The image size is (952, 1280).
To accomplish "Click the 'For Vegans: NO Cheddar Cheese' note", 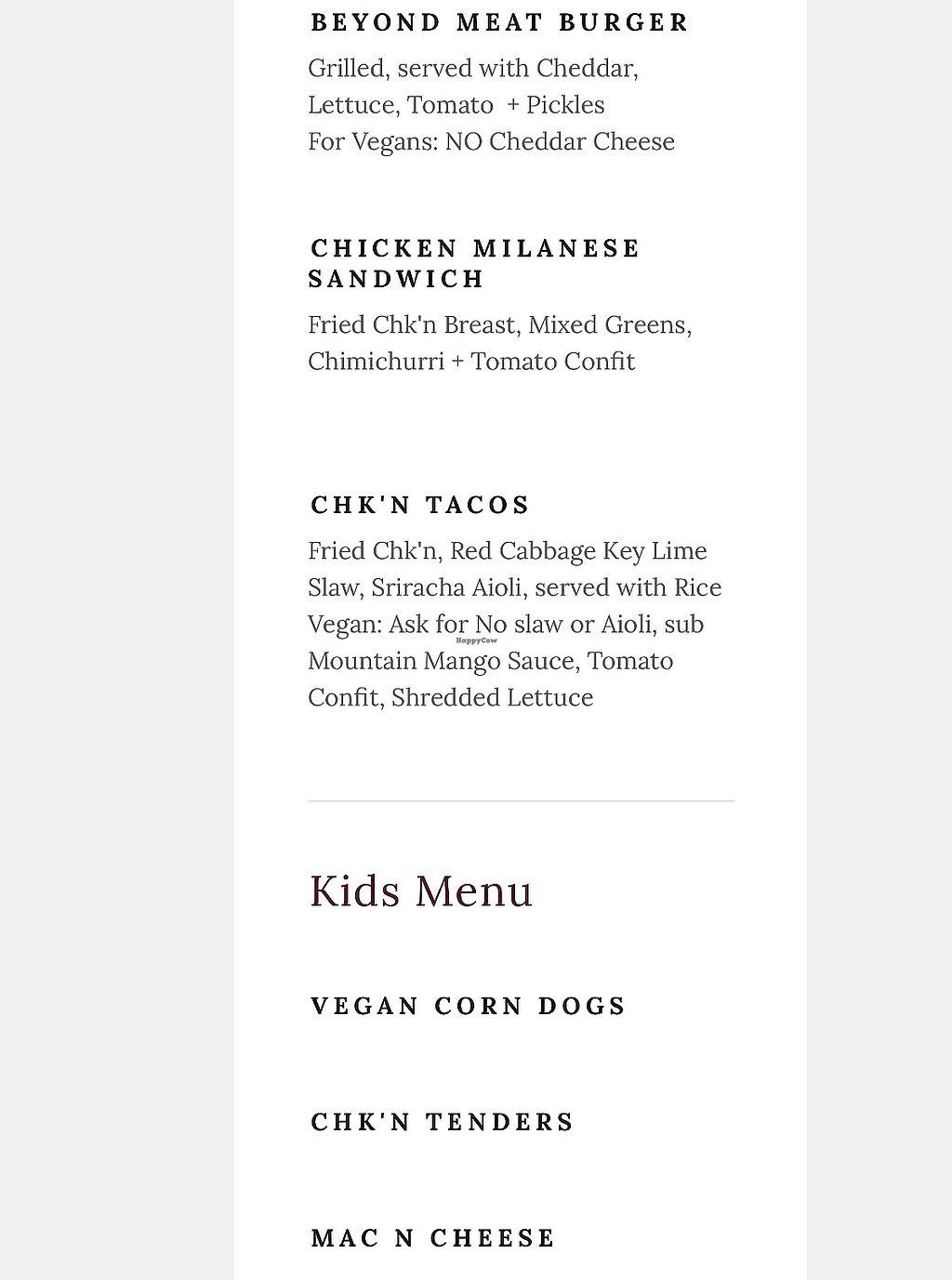I will point(491,141).
